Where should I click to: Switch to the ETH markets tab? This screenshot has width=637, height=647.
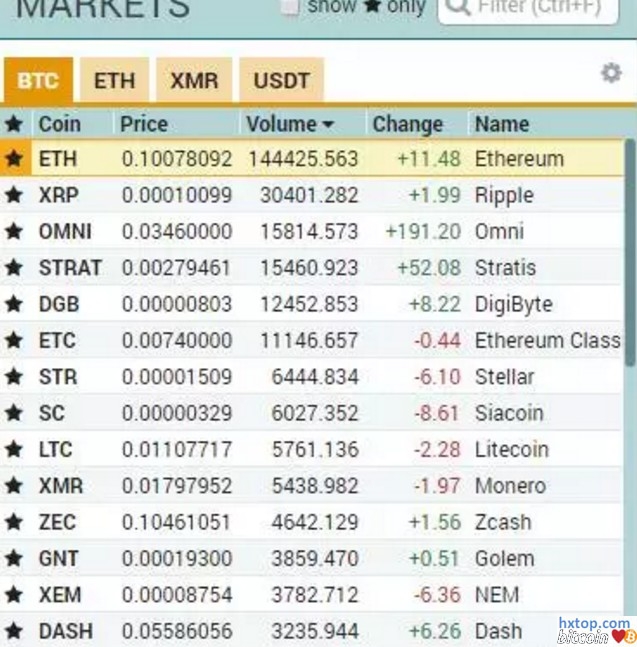coord(114,80)
